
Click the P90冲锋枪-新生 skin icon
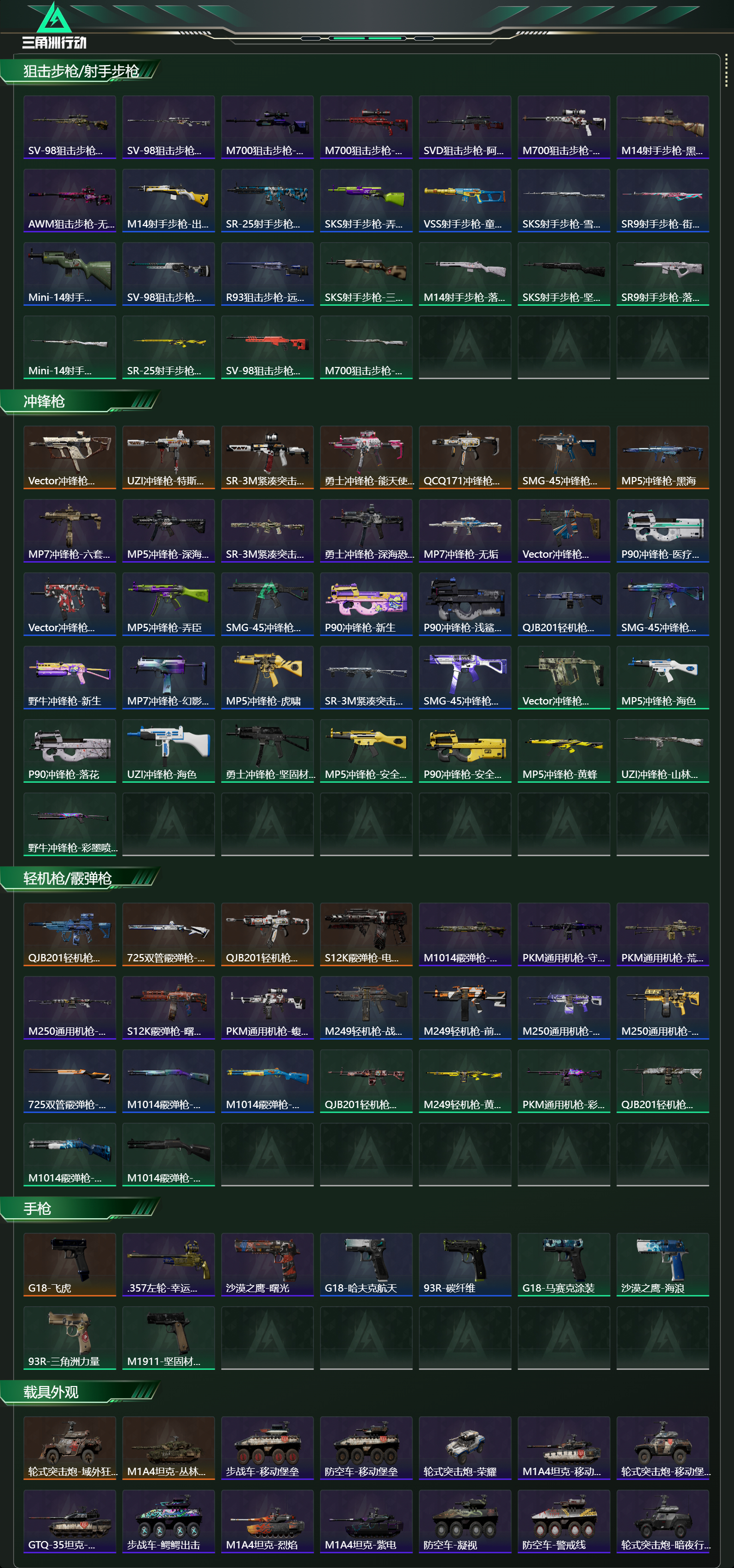click(x=367, y=604)
